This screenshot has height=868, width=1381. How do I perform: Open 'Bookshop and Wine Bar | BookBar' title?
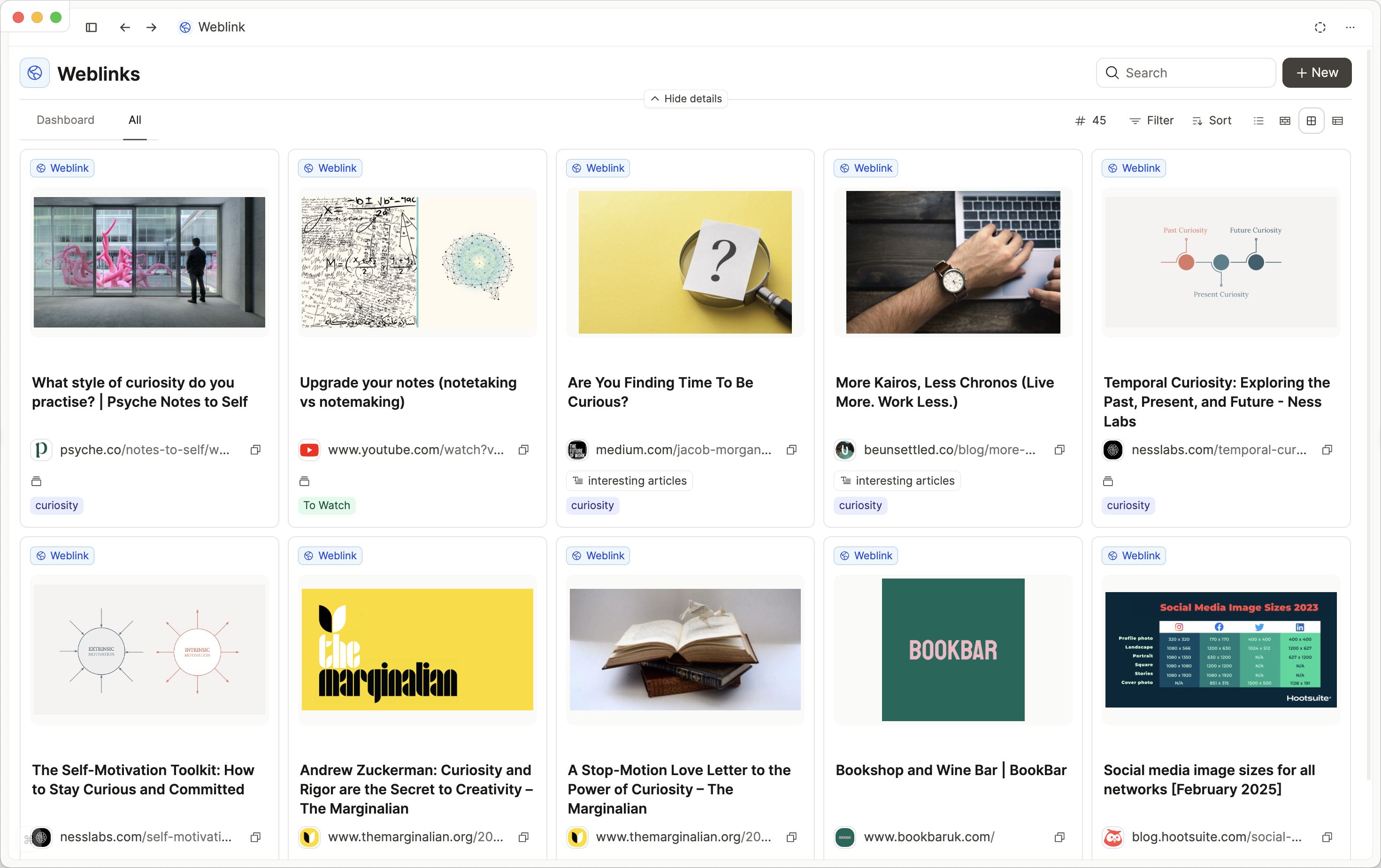(x=951, y=770)
